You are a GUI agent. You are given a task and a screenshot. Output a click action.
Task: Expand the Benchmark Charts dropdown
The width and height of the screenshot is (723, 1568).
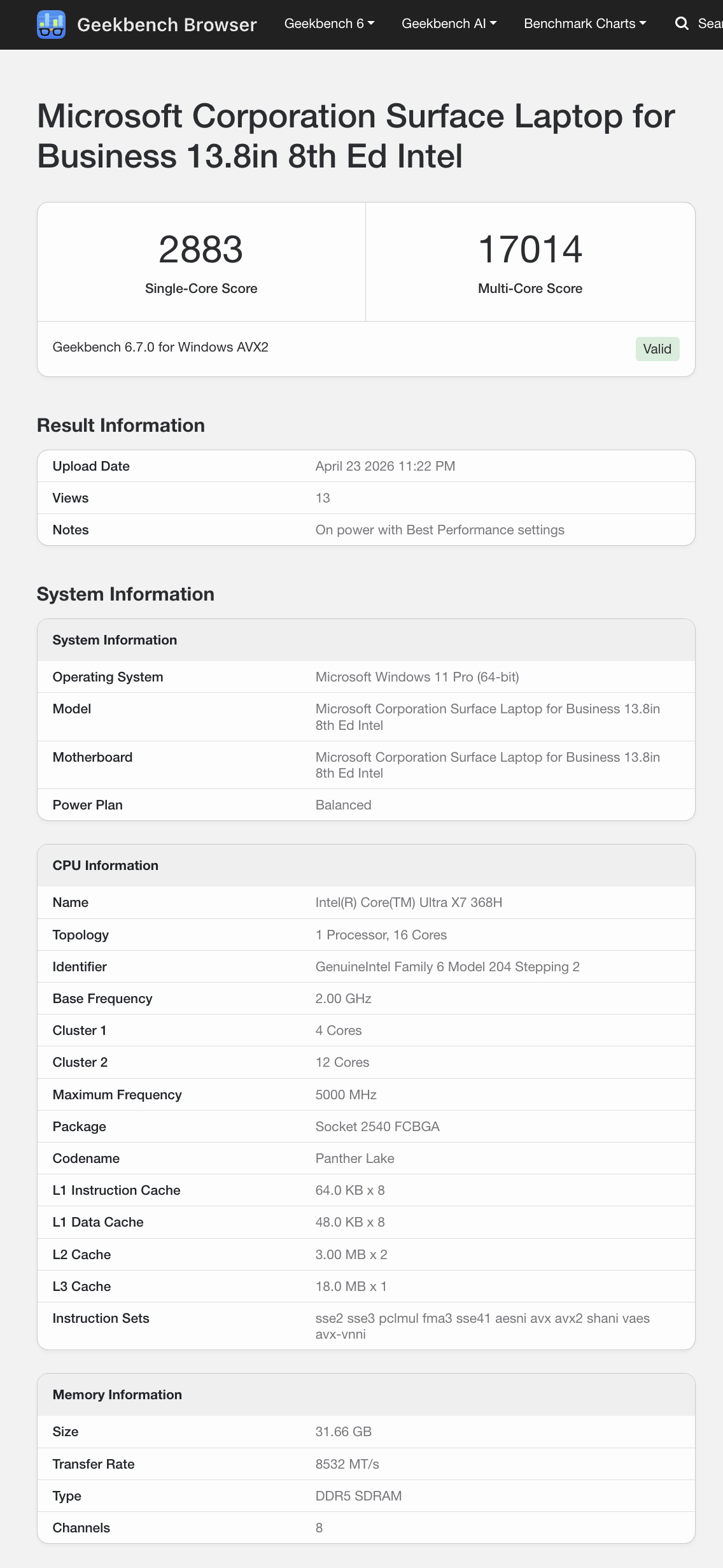coord(584,24)
